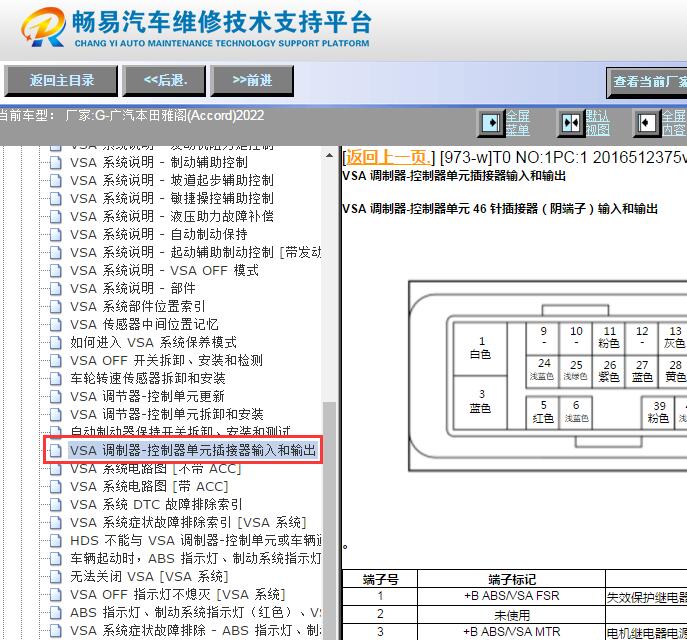Image resolution: width=687 pixels, height=640 pixels.
Task: Click page icon beside VSA 系统 DTC 故障排除索引
Action: point(56,504)
